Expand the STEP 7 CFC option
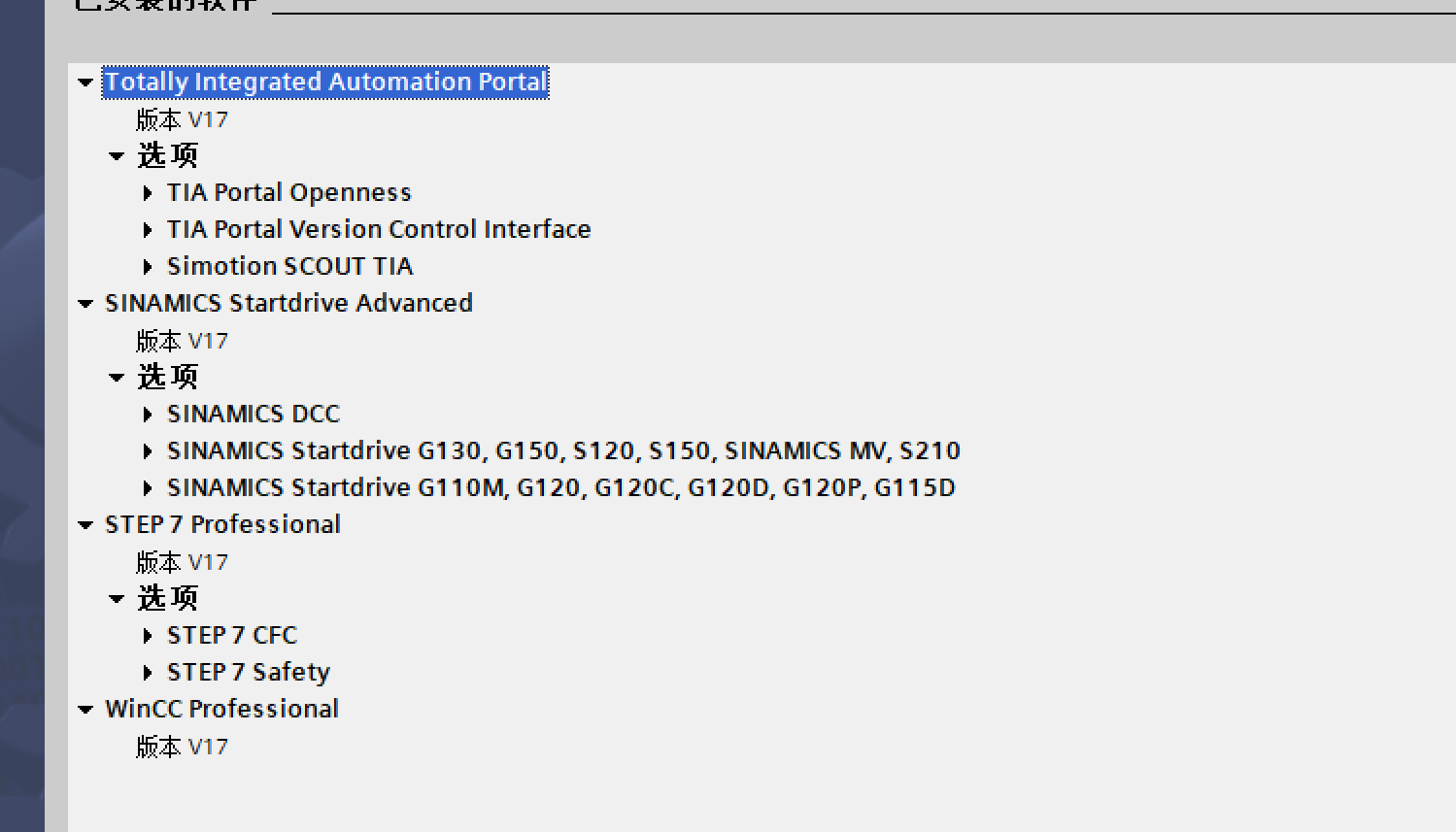The height and width of the screenshot is (832, 1456). point(148,636)
